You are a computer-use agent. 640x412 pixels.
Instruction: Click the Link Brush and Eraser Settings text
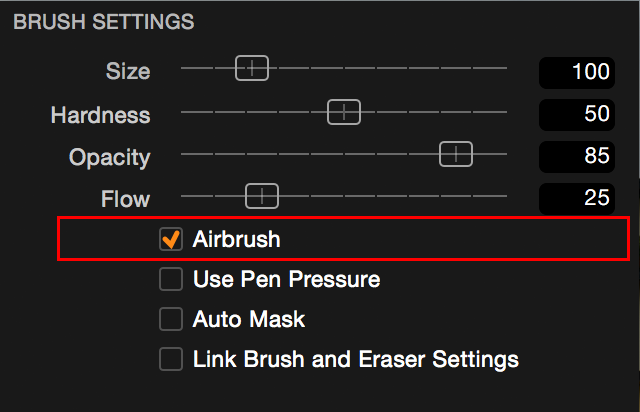[x=356, y=359]
